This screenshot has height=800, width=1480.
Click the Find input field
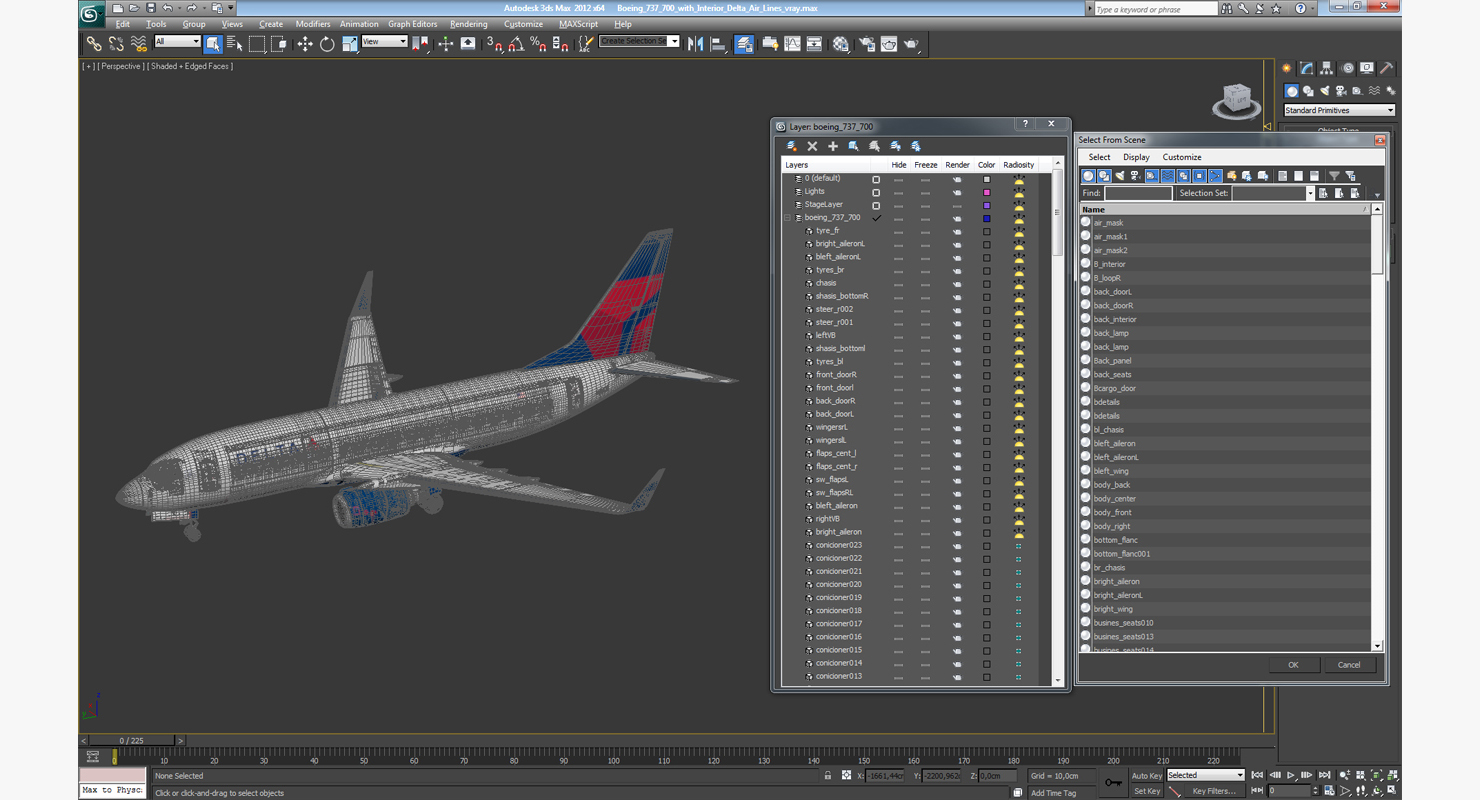click(1138, 193)
